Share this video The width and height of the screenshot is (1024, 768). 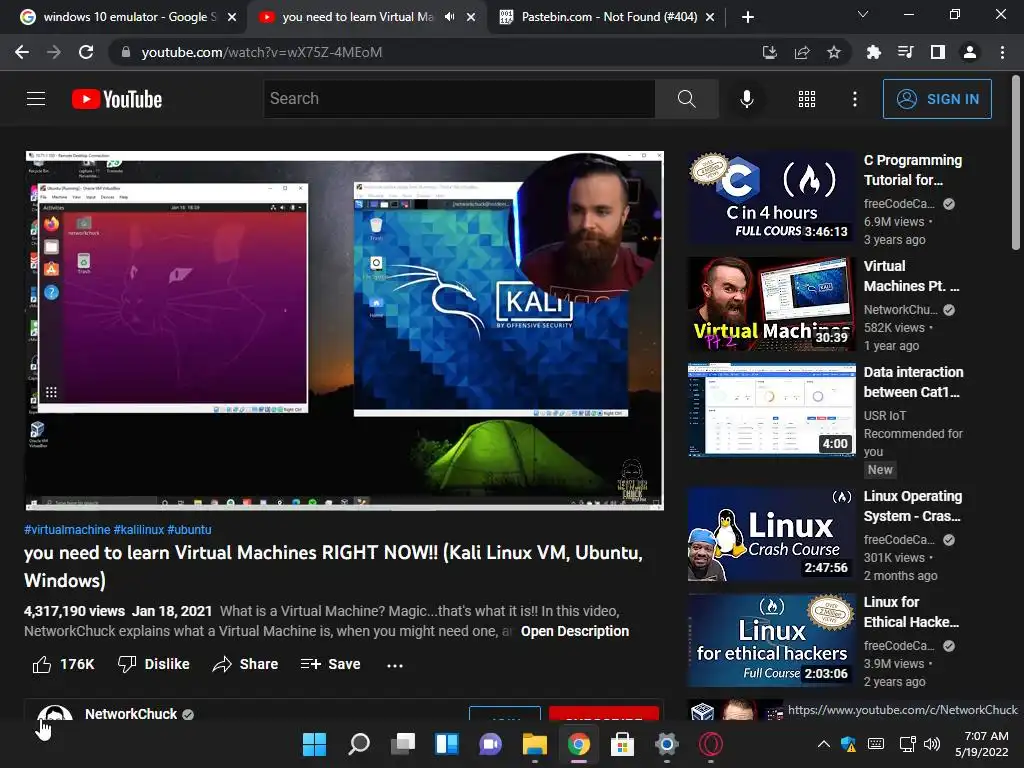click(x=245, y=664)
